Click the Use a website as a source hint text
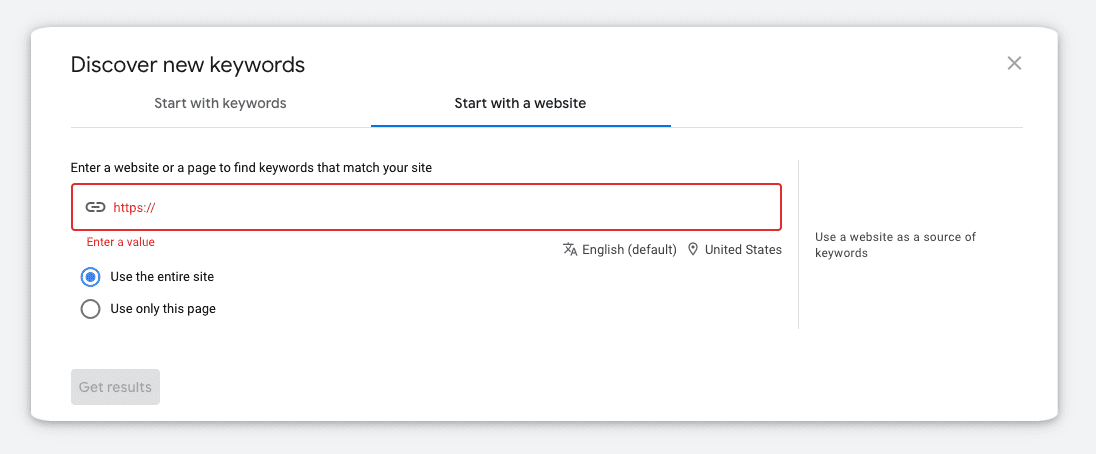This screenshot has height=454, width=1096. [x=895, y=245]
